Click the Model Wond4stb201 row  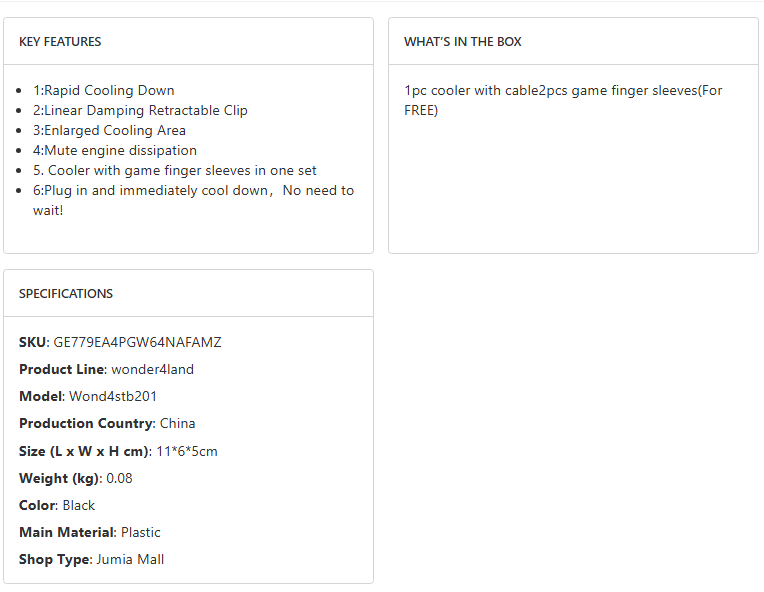tap(88, 396)
